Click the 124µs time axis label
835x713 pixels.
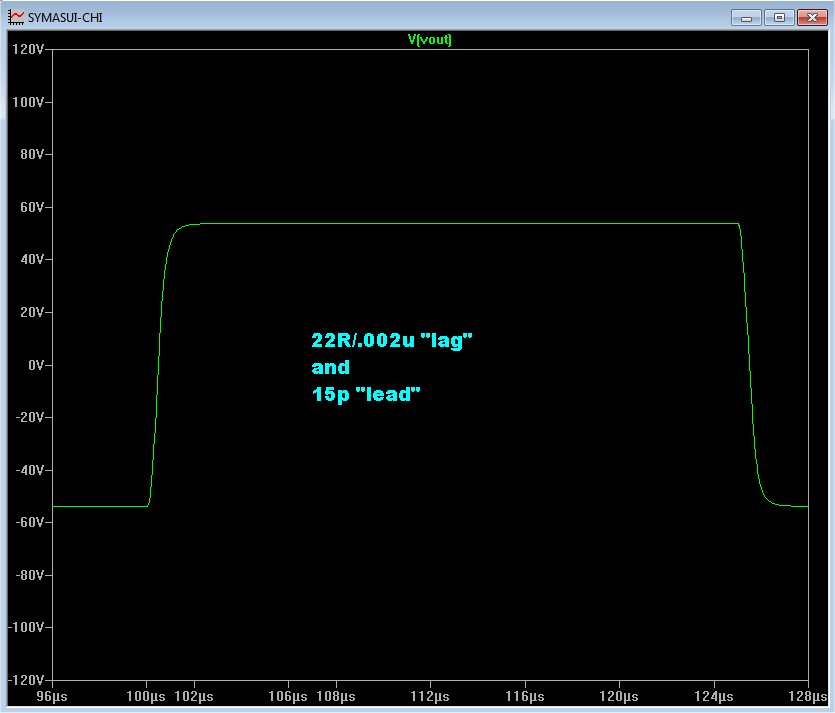coord(714,696)
